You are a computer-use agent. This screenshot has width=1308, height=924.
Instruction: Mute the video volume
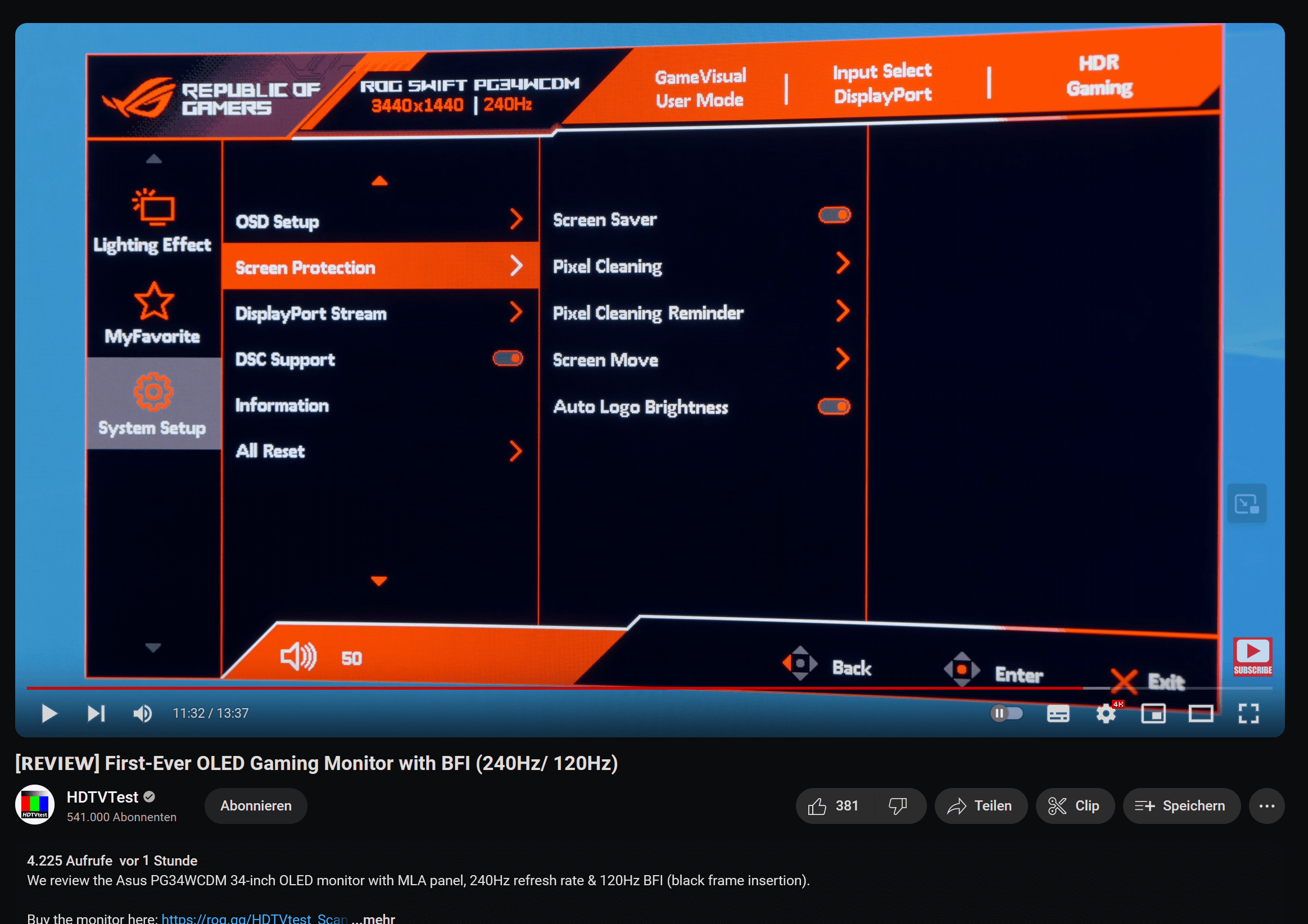(142, 713)
